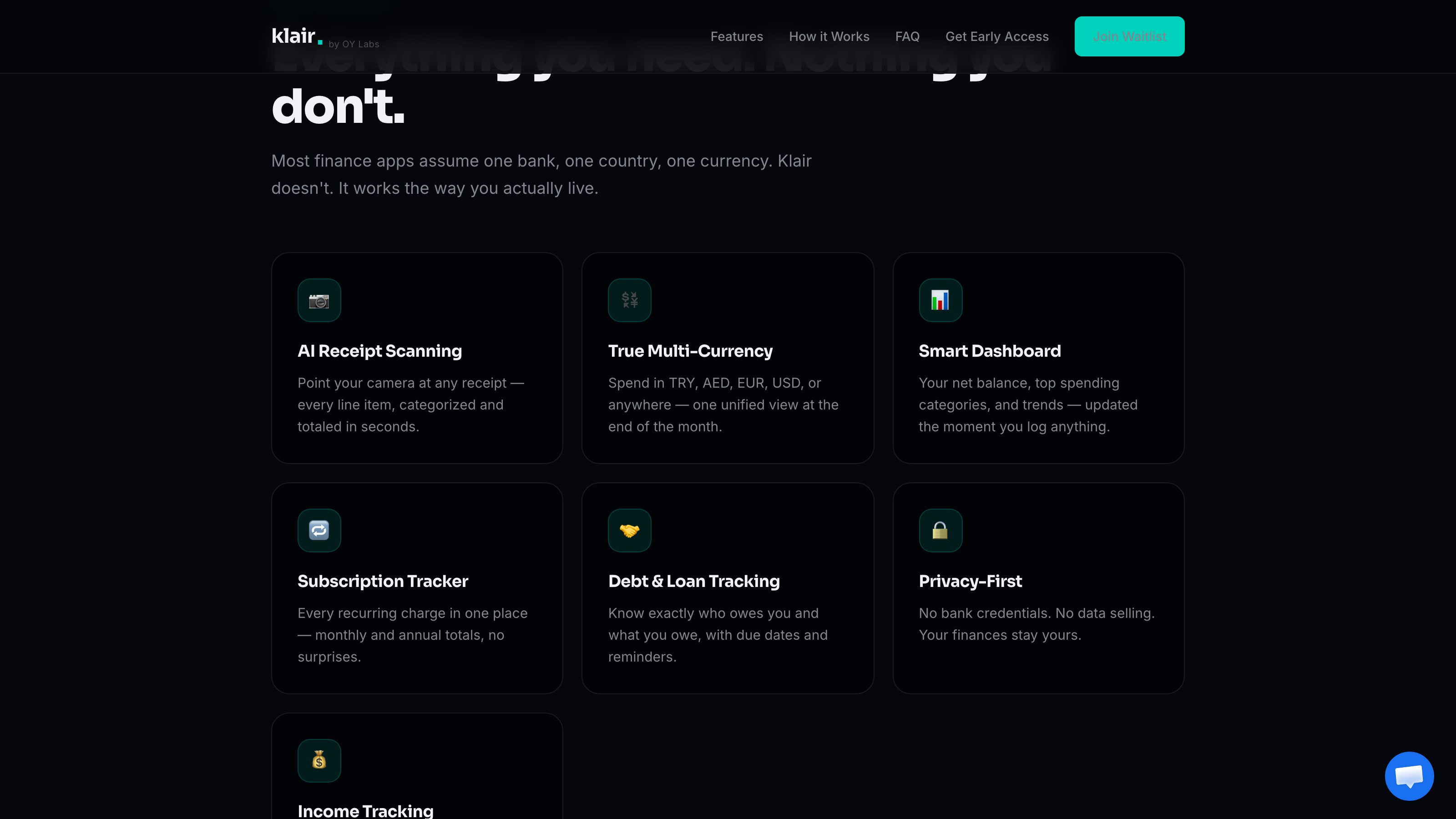Open the FAQ nav link

[907, 36]
